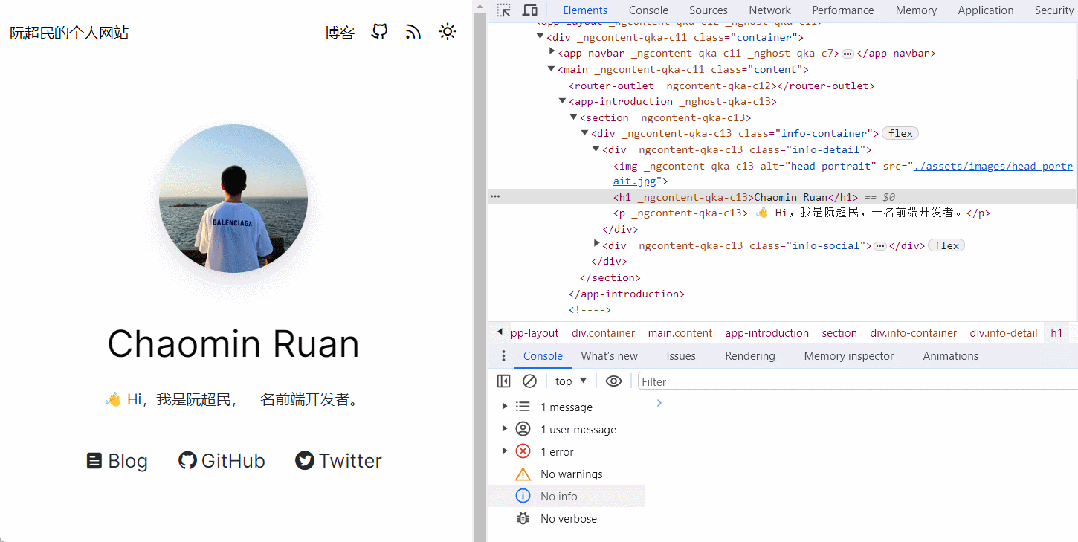
Task: Switch to the Network tab
Action: (x=770, y=10)
